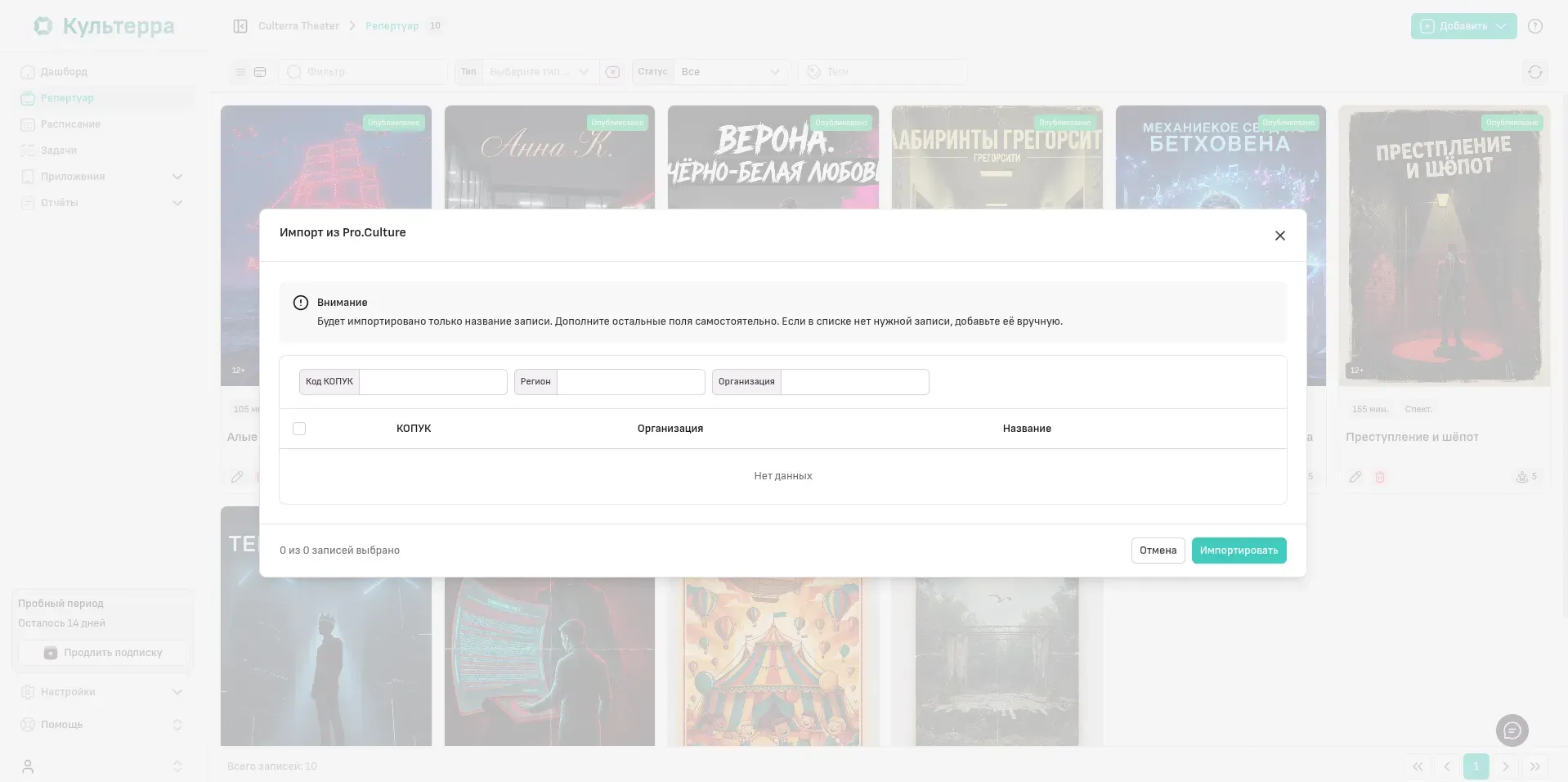Open the Статус dropdown showing Все
Viewport: 1568px width, 782px height.
(x=731, y=72)
